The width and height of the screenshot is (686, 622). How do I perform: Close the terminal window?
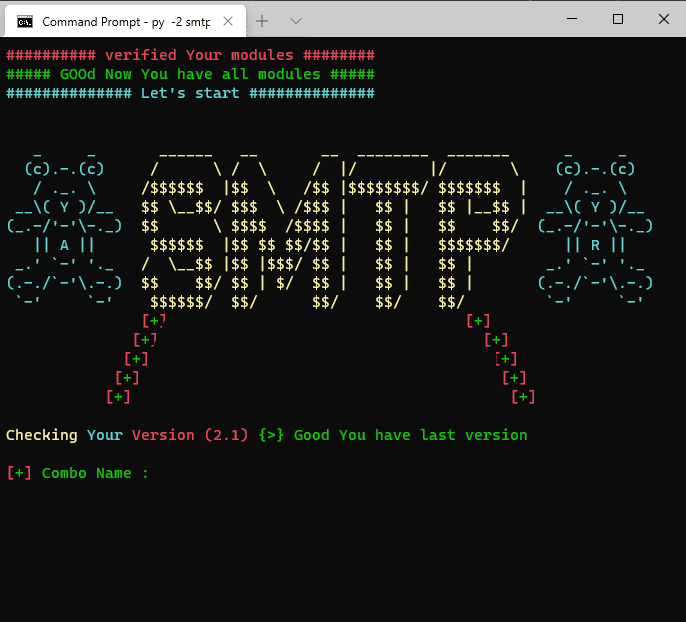tap(664, 19)
